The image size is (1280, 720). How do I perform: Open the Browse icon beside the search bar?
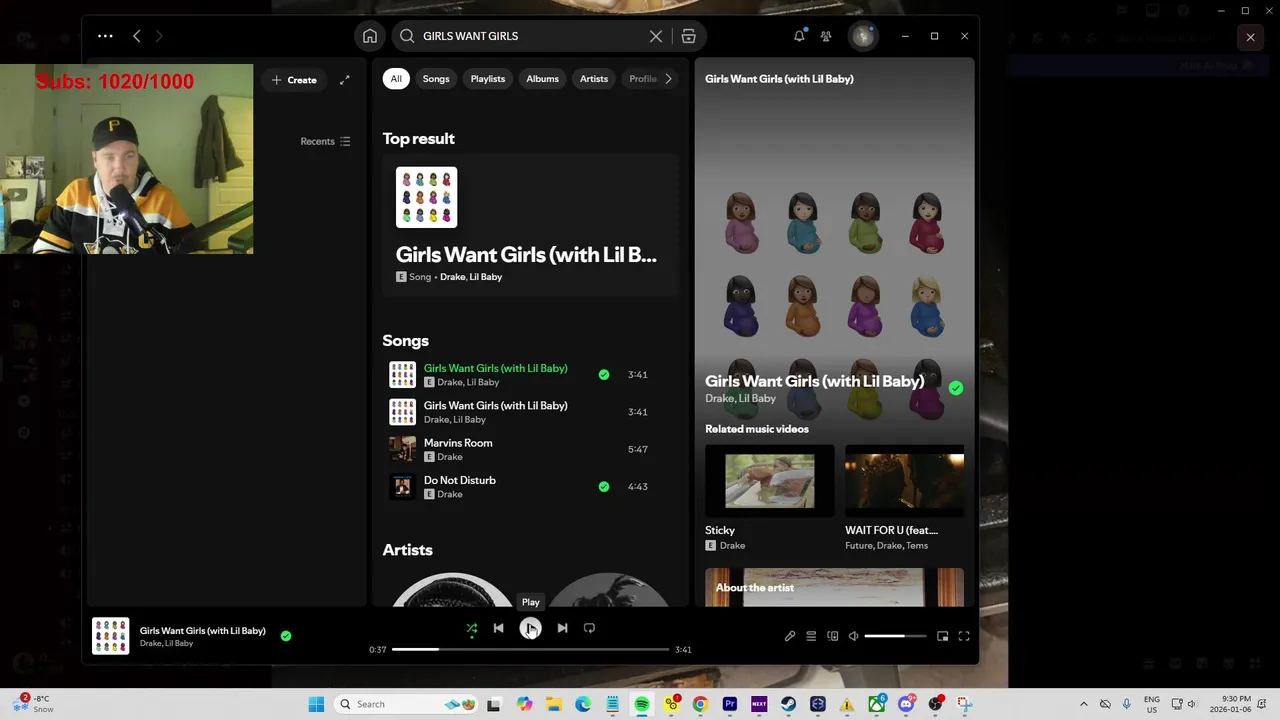[689, 36]
